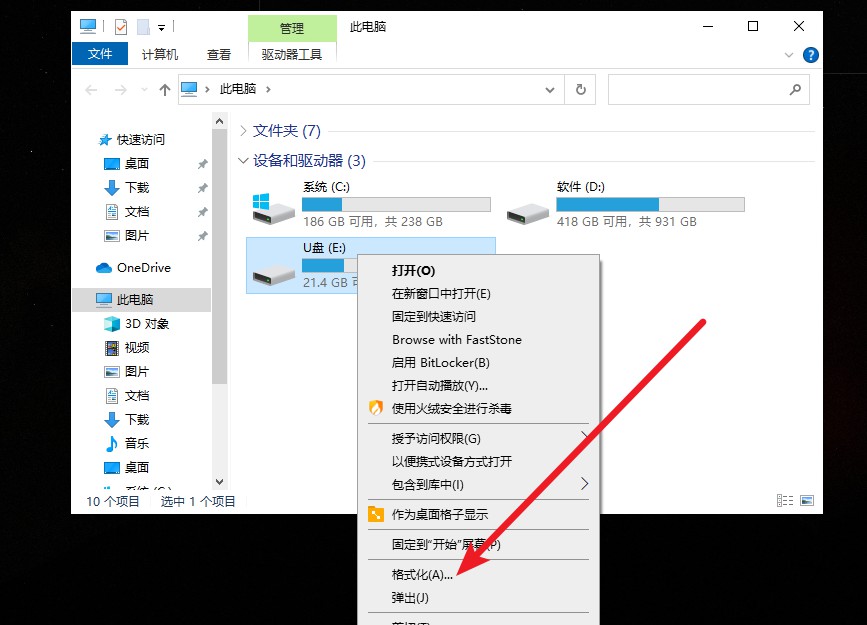Choose 打开(O) from the context menu
Viewport: 867px width, 625px height.
(478, 270)
